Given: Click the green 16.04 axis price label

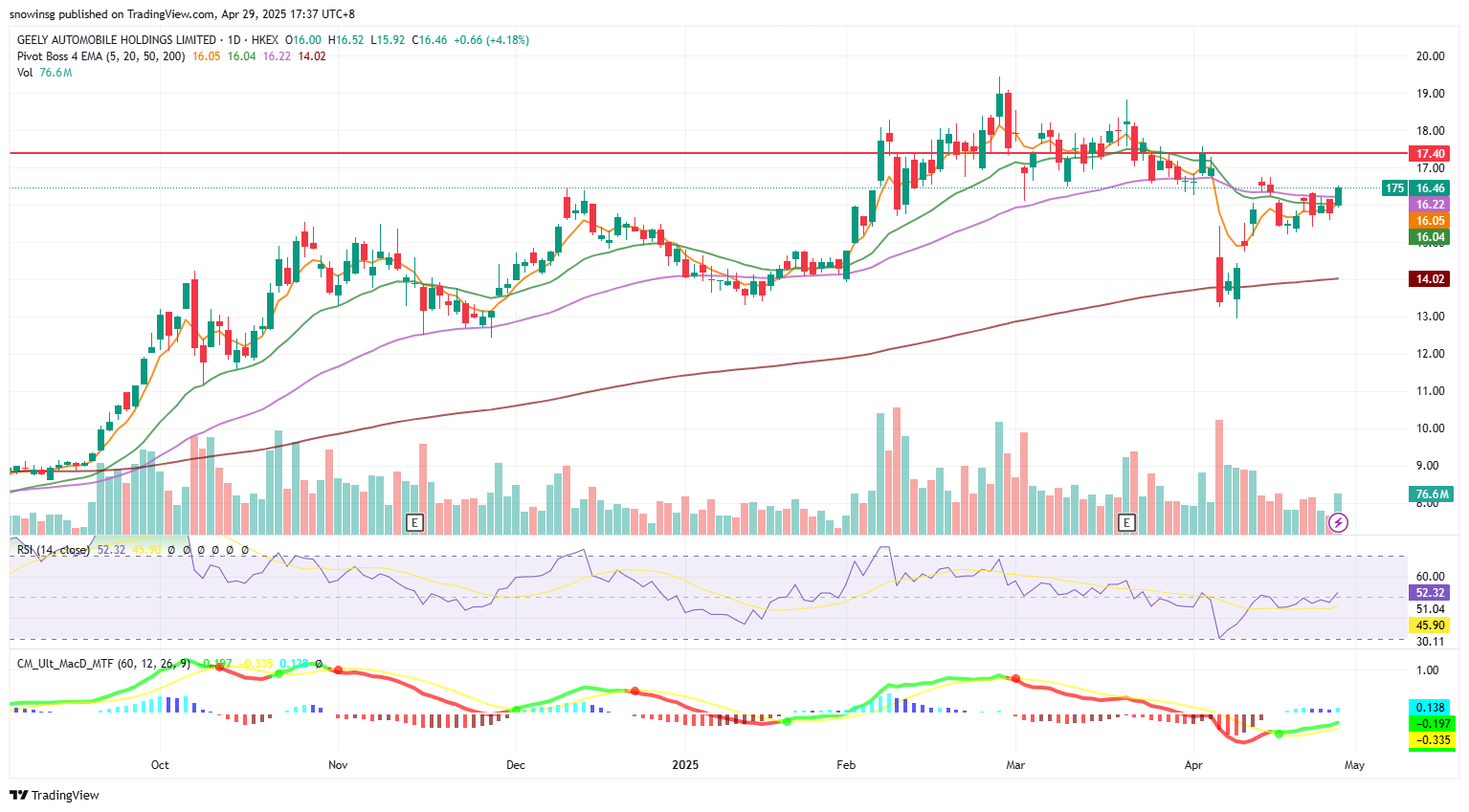Looking at the screenshot, I should 1430,237.
